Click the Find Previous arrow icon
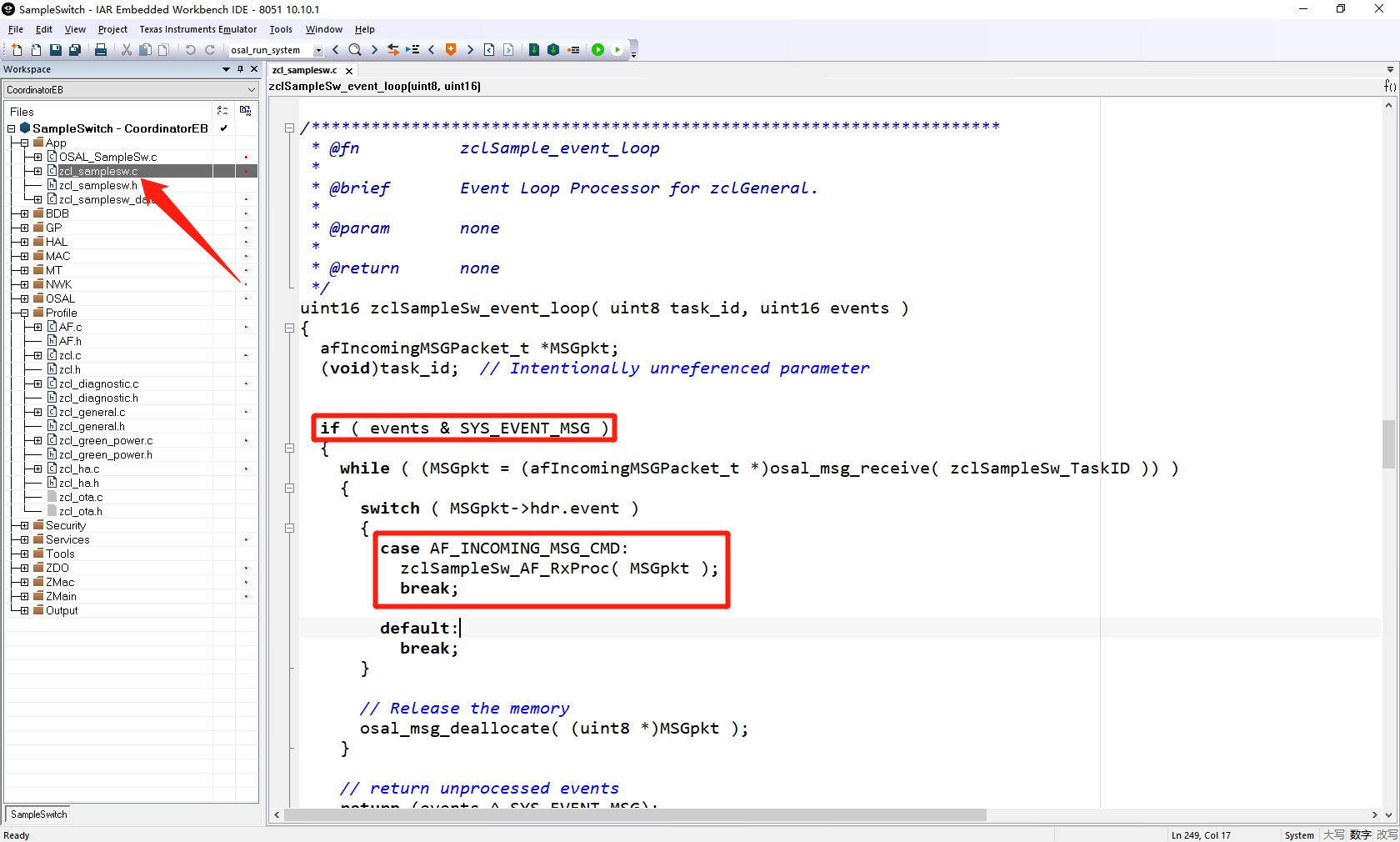The width and height of the screenshot is (1400, 842). point(336,50)
